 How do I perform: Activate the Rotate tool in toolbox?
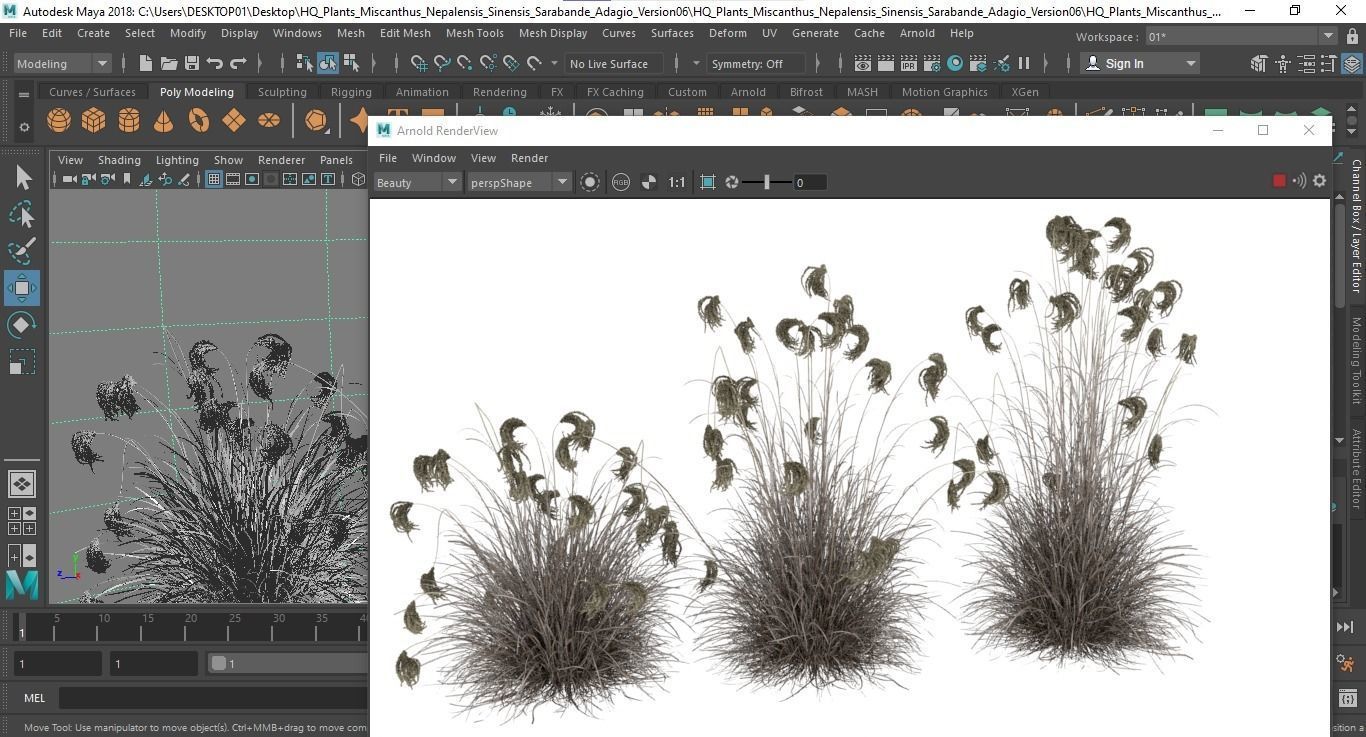(22, 325)
